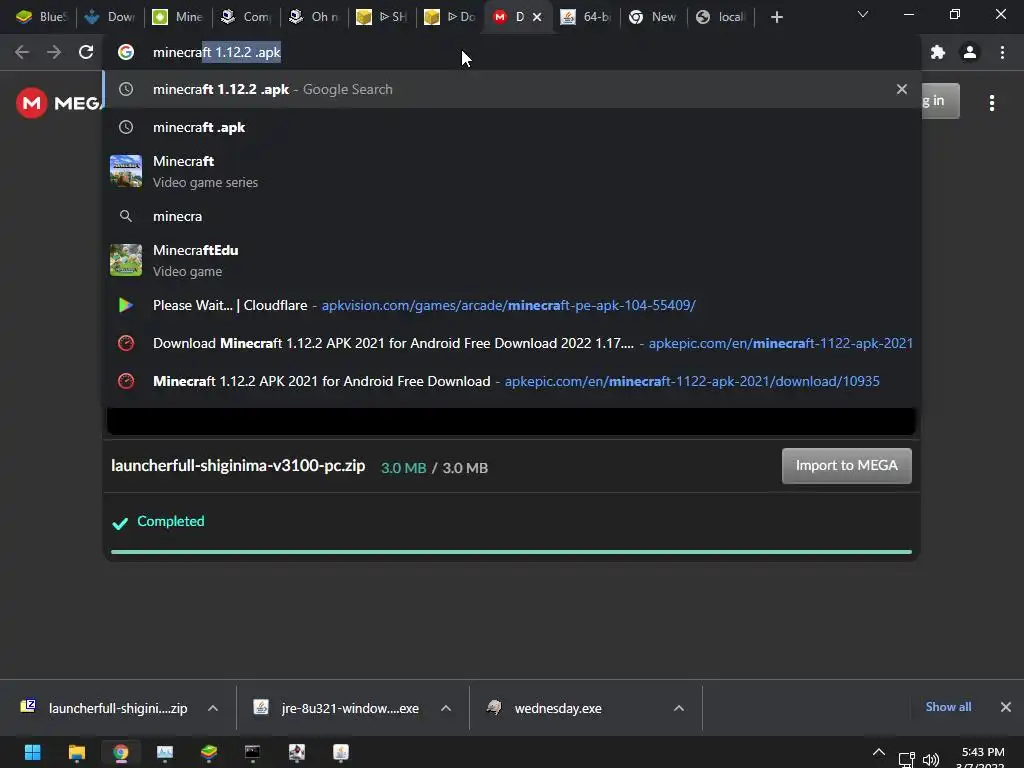Click the launcherfull-shiginima-v3100-pc.zip file name
Screen dimensions: 1024x768
pos(238,466)
